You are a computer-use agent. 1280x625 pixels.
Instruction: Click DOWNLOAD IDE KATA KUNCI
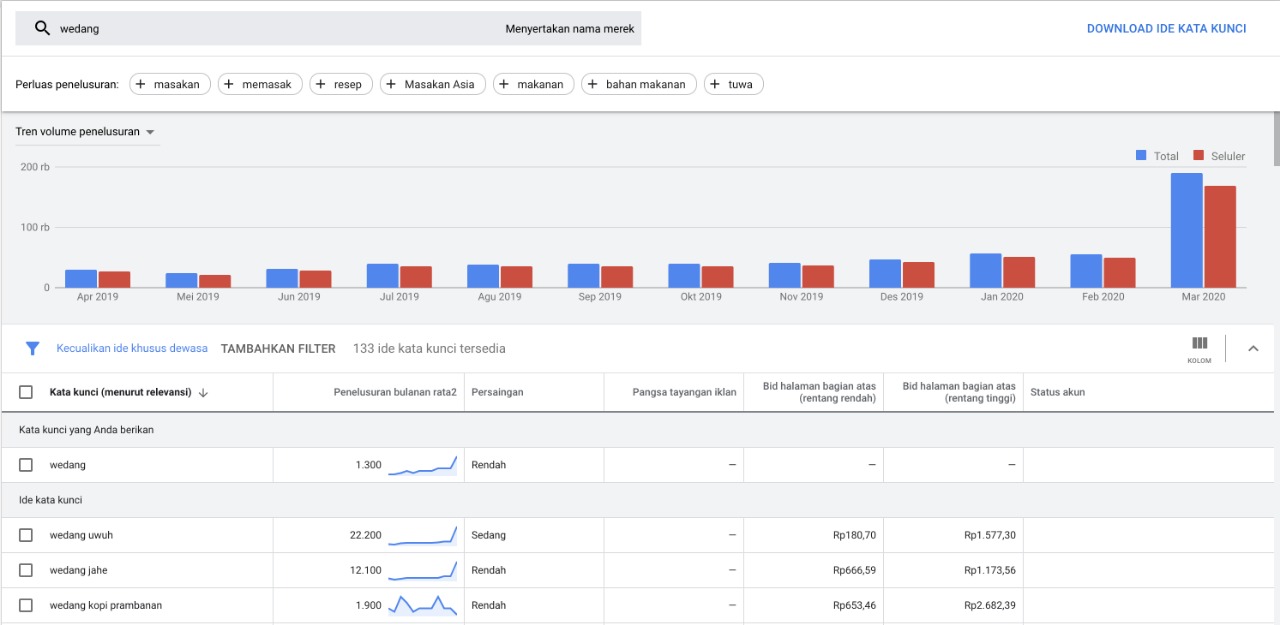(x=1166, y=29)
